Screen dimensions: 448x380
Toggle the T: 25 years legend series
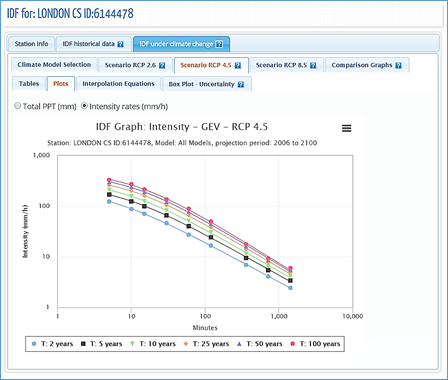[206, 344]
